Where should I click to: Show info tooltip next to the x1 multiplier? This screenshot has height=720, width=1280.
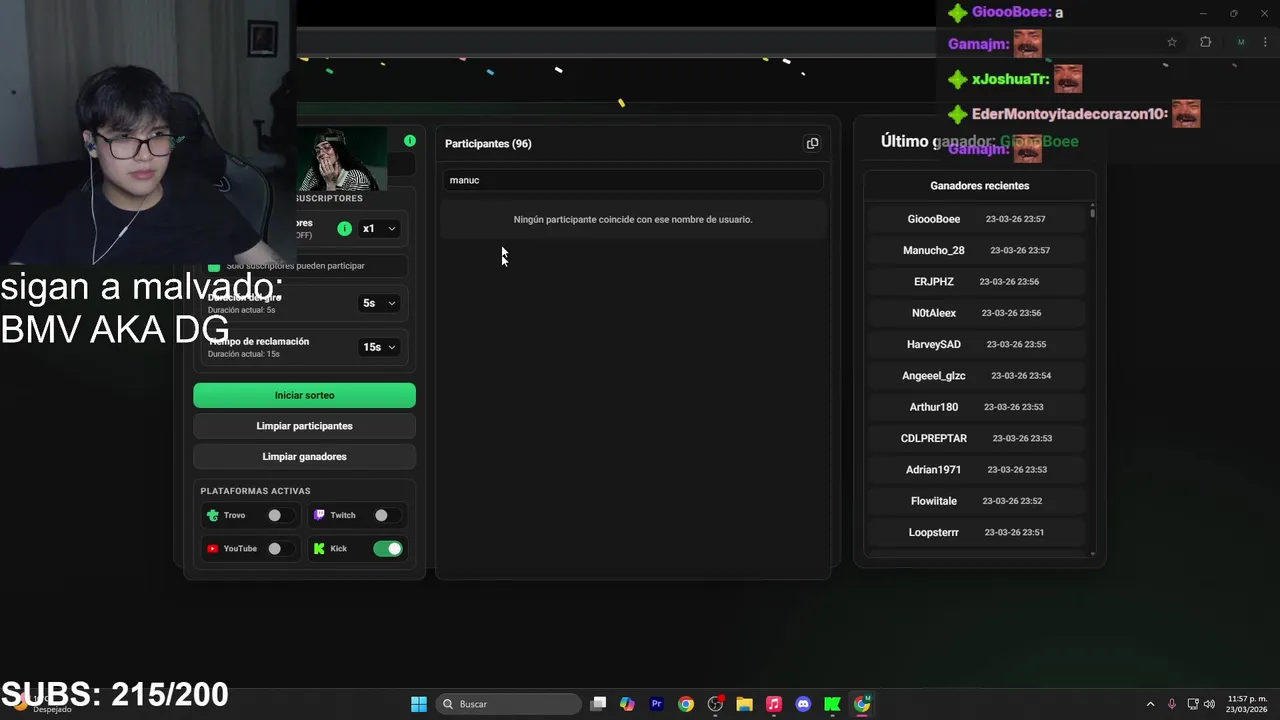click(344, 229)
